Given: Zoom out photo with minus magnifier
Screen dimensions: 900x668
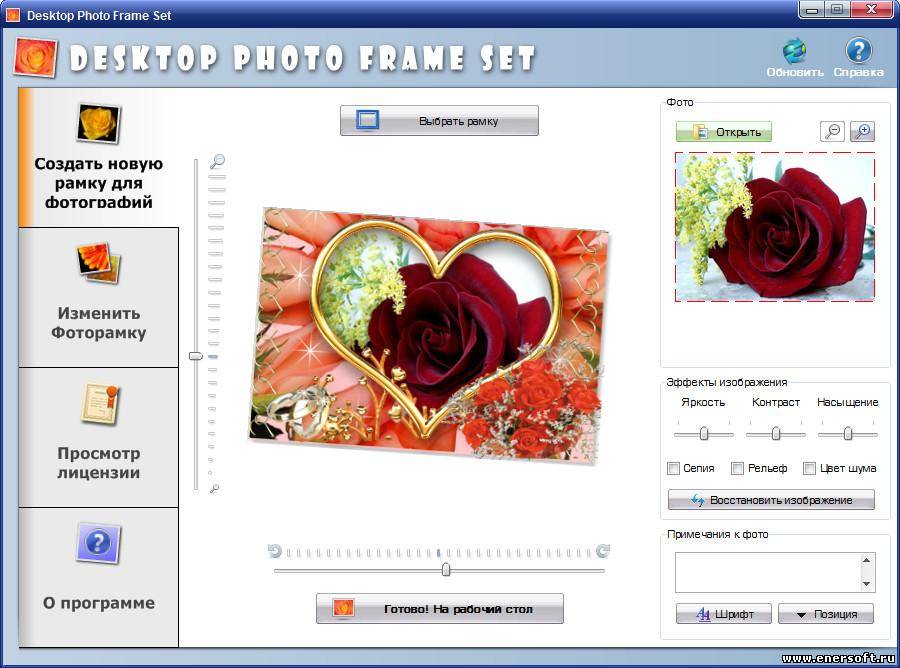Looking at the screenshot, I should 833,131.
